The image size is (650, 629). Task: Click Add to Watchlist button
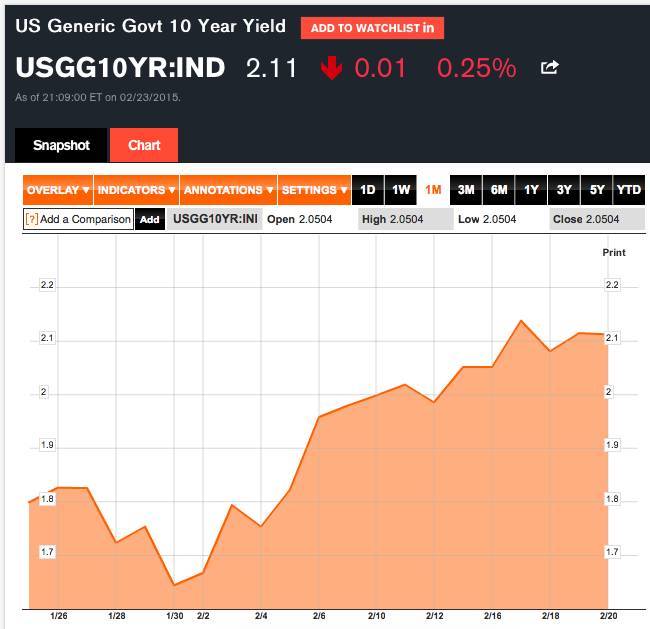(372, 28)
